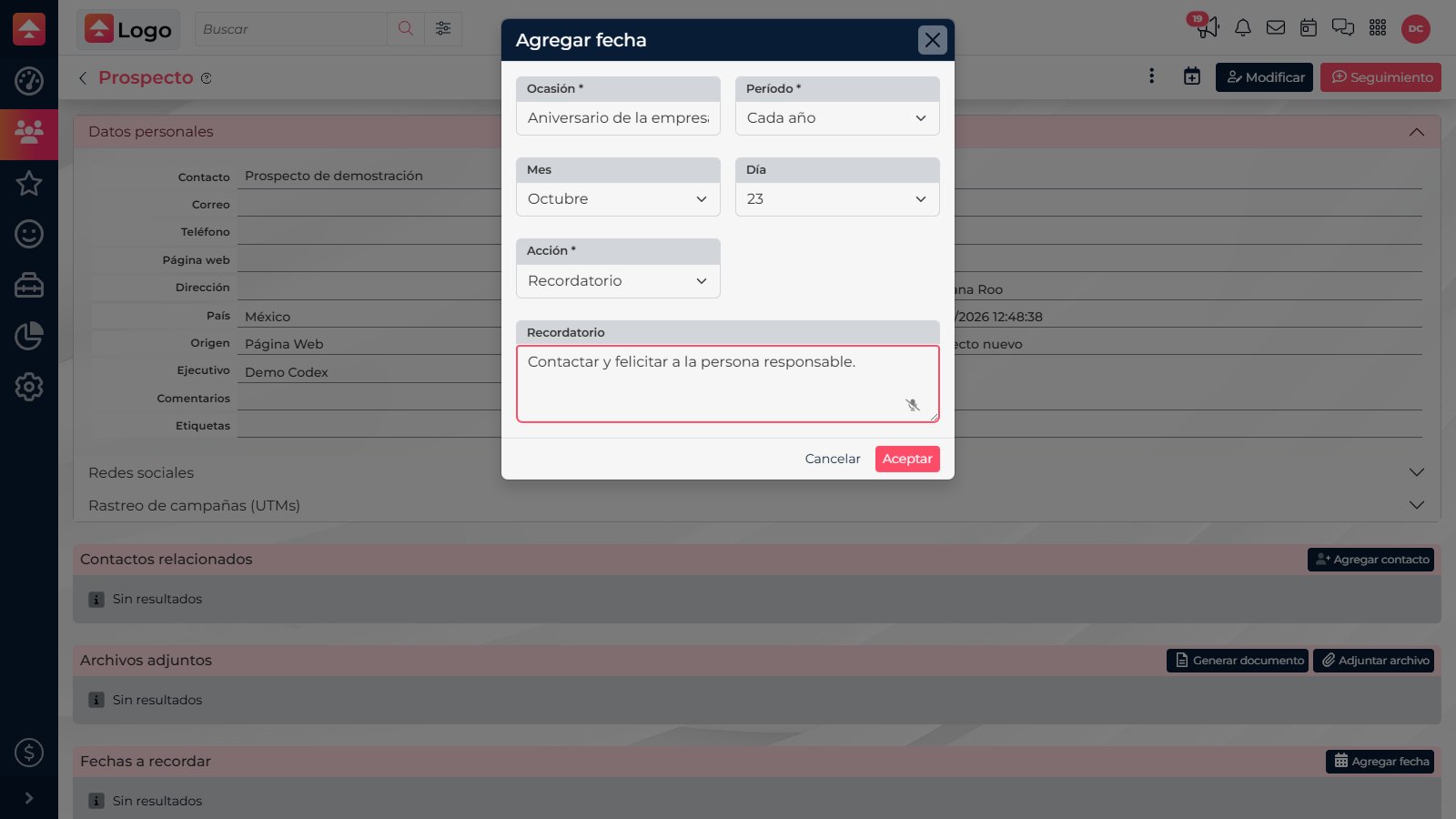Click the Recordatorio text area
The width and height of the screenshot is (1456, 819).
pos(728,384)
